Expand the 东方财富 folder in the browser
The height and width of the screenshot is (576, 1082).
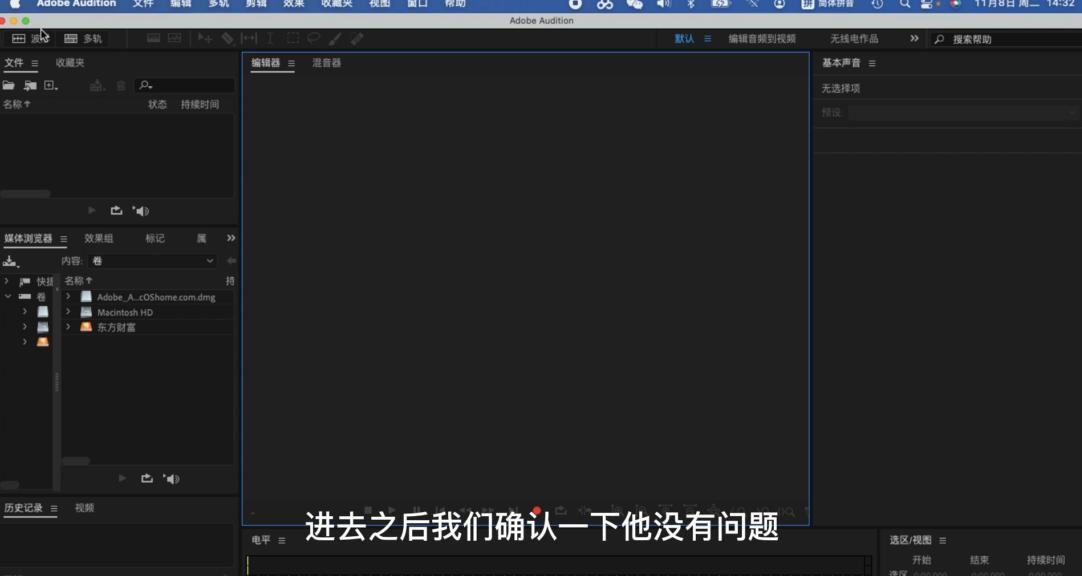click(x=68, y=325)
